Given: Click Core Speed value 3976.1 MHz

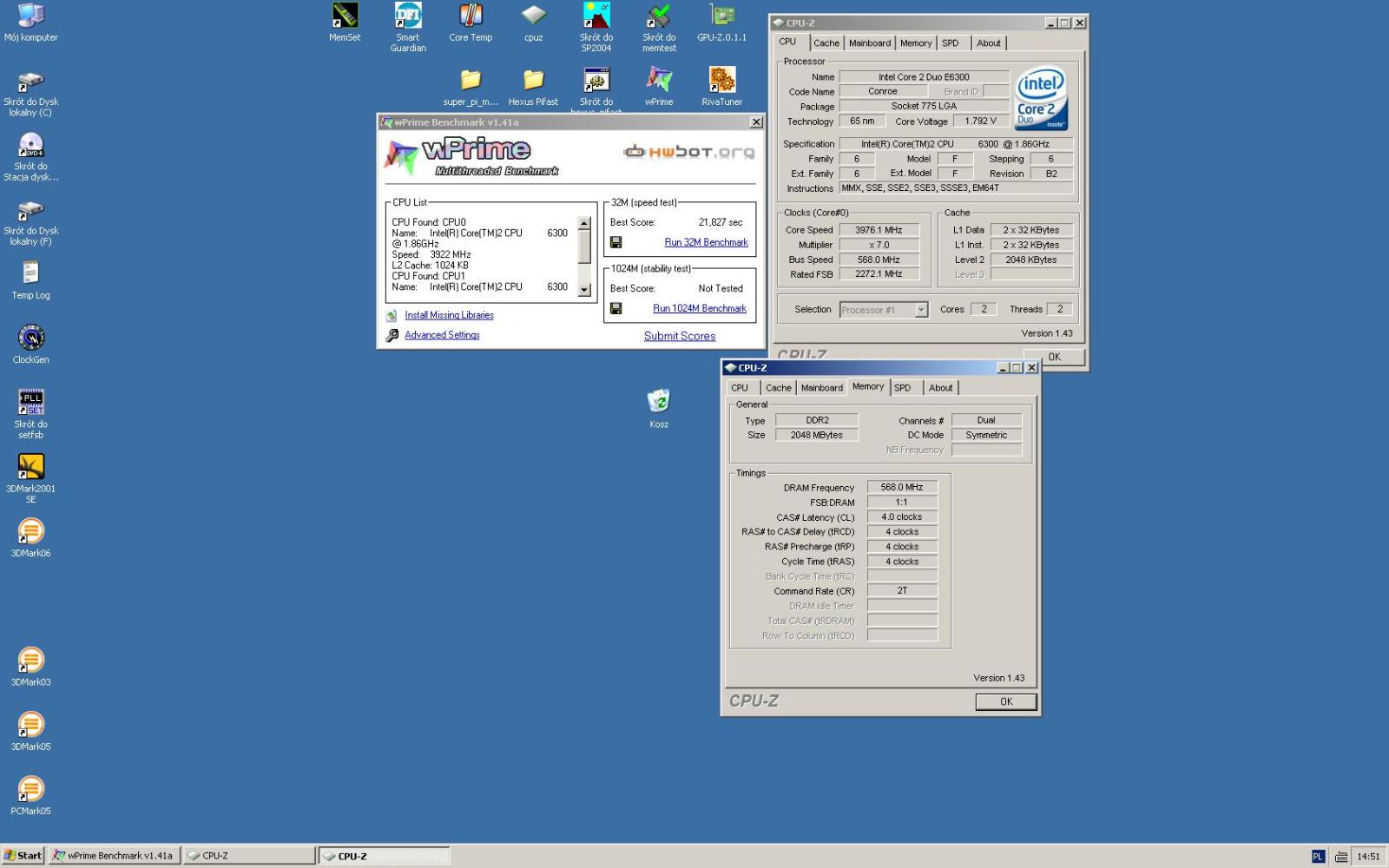Looking at the screenshot, I should (879, 230).
